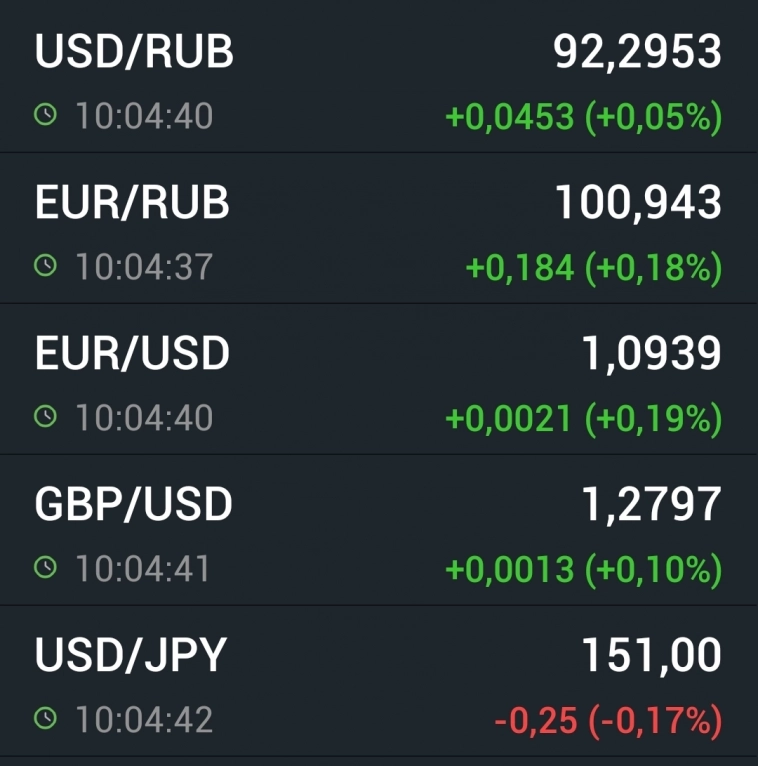Click the red -0,25 (-0,17%) change
Viewport: 758px width, 766px height.
pyautogui.click(x=608, y=720)
